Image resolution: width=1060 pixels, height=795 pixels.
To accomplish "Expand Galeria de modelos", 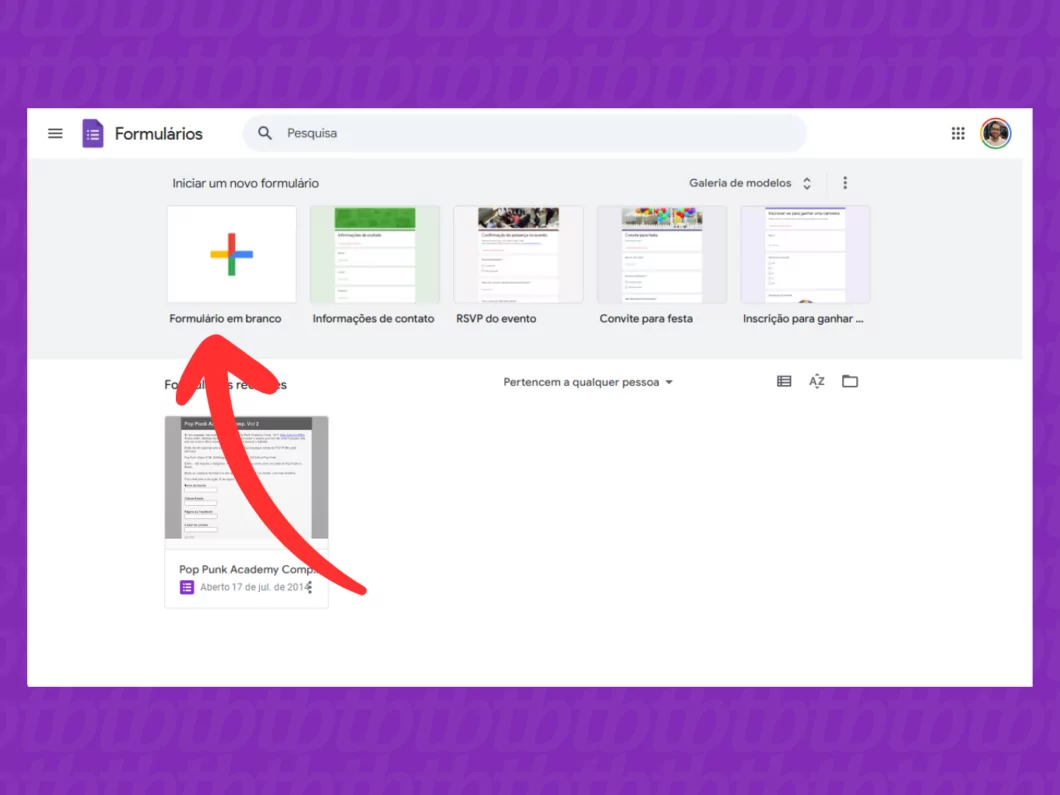I will pyautogui.click(x=750, y=183).
